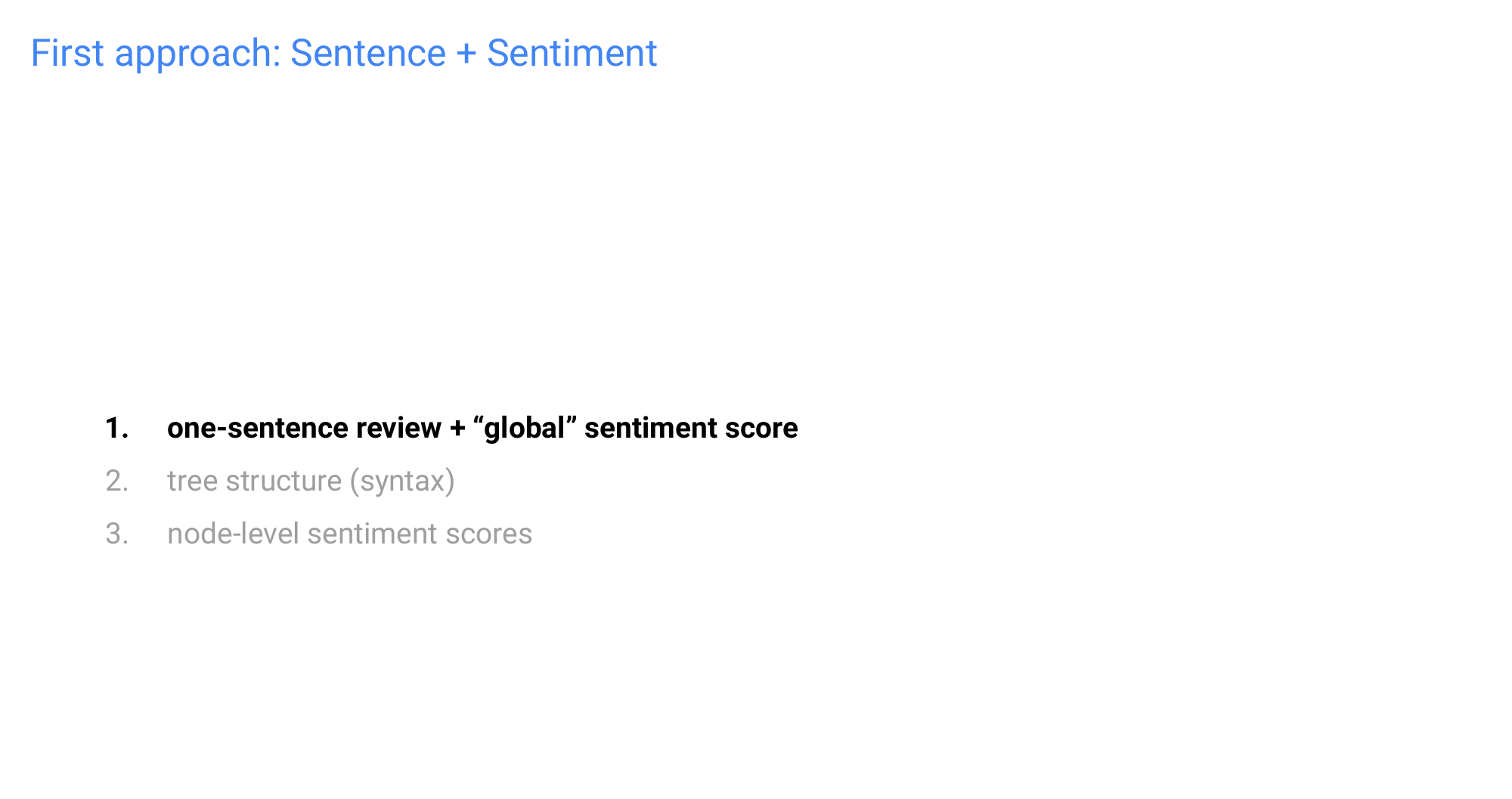Click the slide title "First approach: Sentence + Sentiment"
Screen dimensions: 1512x799
pos(343,54)
